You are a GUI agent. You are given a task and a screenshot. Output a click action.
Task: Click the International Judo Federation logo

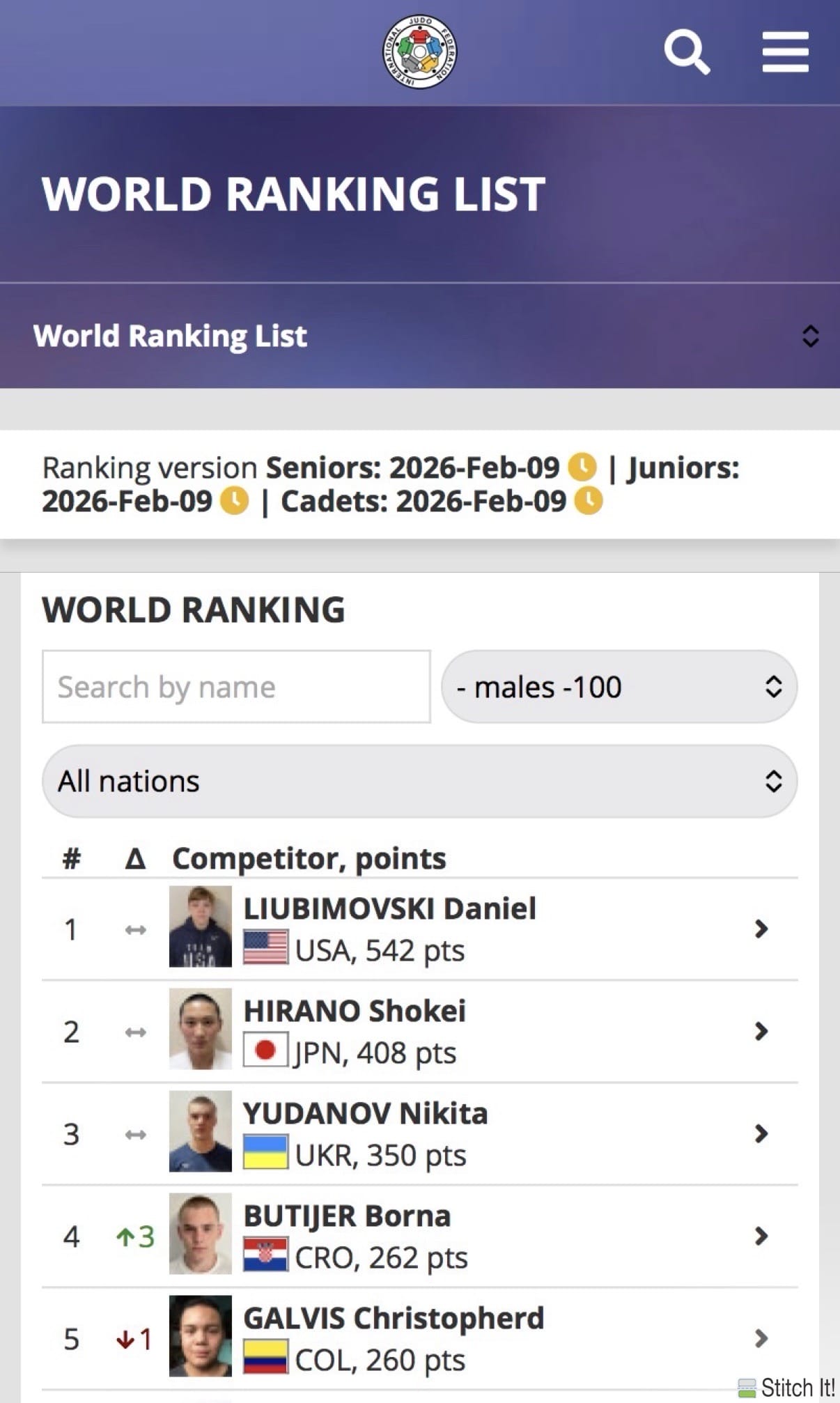click(420, 52)
